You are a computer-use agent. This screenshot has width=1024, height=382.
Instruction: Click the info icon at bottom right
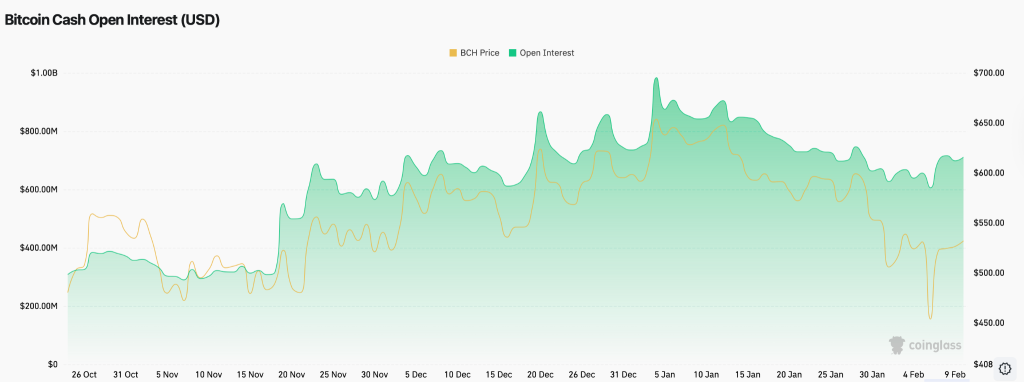1004,368
